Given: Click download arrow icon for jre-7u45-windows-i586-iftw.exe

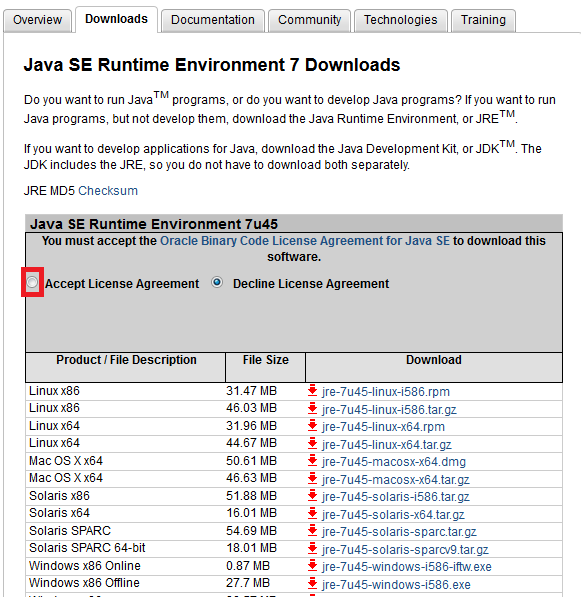Looking at the screenshot, I should pos(312,565).
